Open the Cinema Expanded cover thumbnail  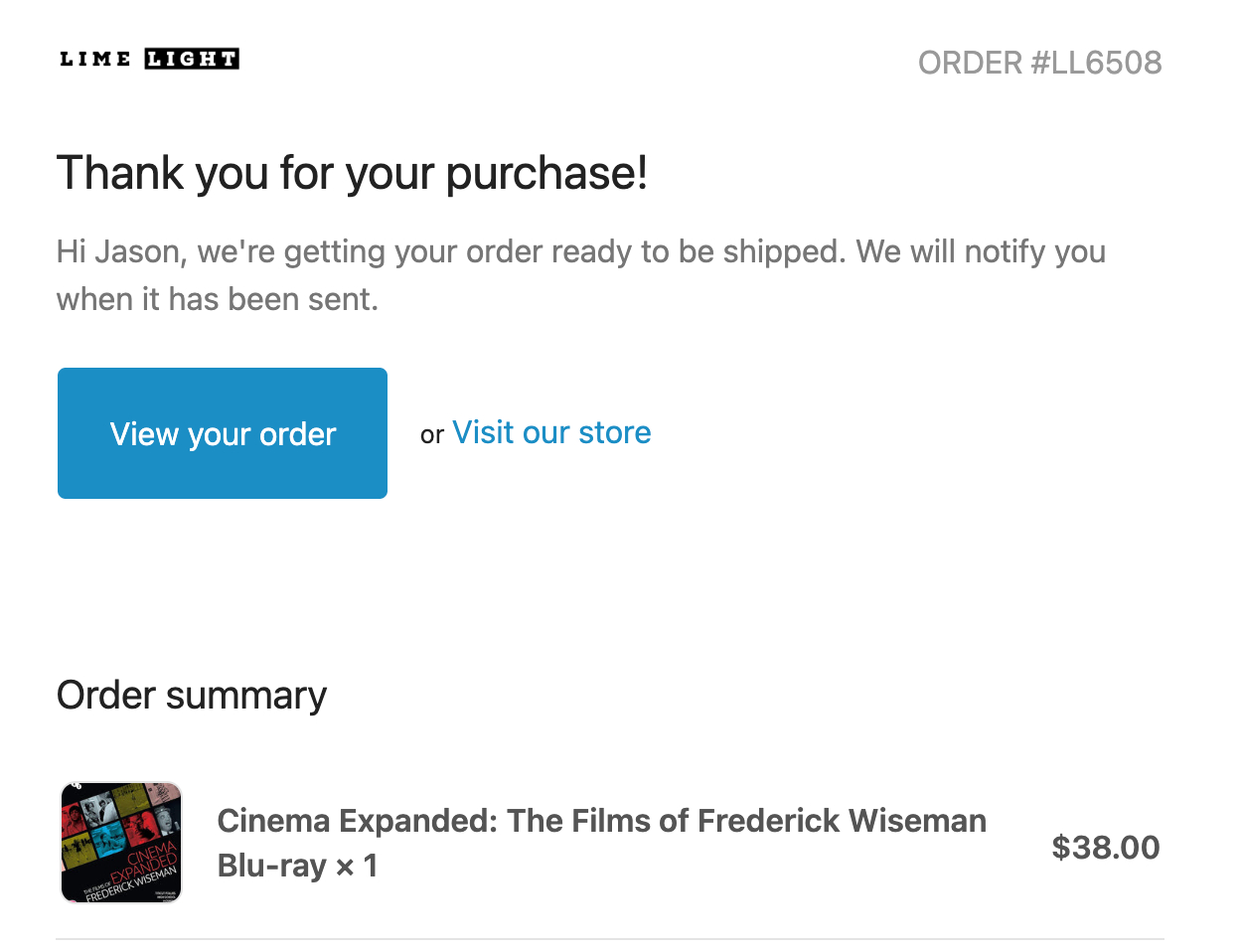pyautogui.click(x=121, y=843)
